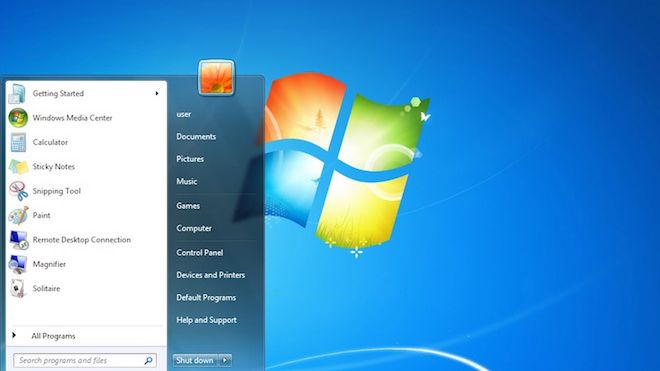Open the Music library

point(186,181)
